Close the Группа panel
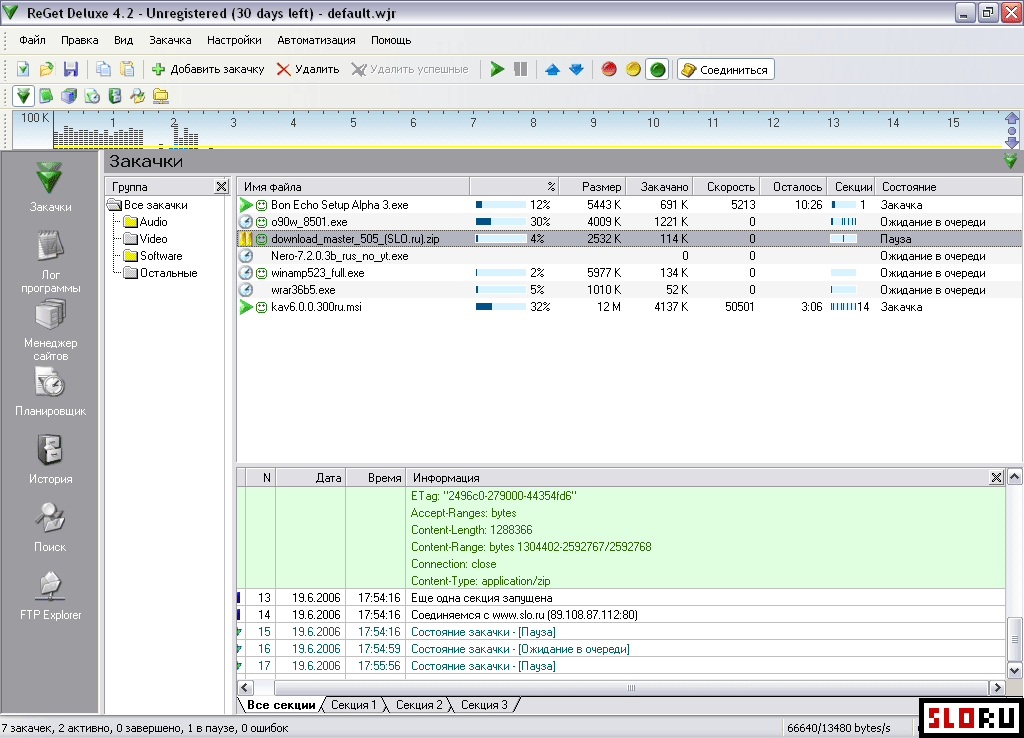 pyautogui.click(x=221, y=187)
